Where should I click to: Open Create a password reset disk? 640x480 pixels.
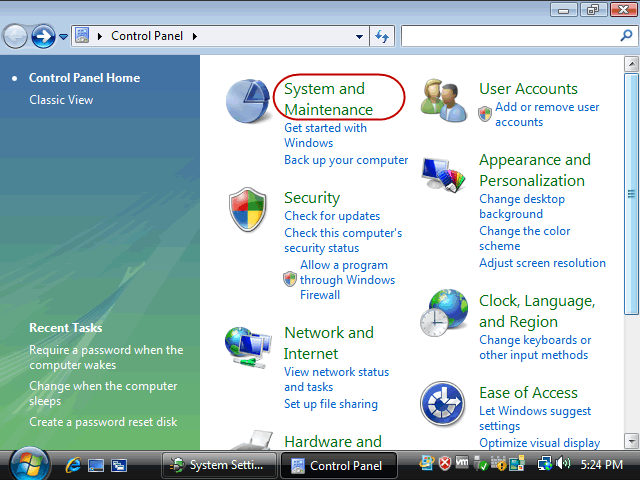point(103,422)
